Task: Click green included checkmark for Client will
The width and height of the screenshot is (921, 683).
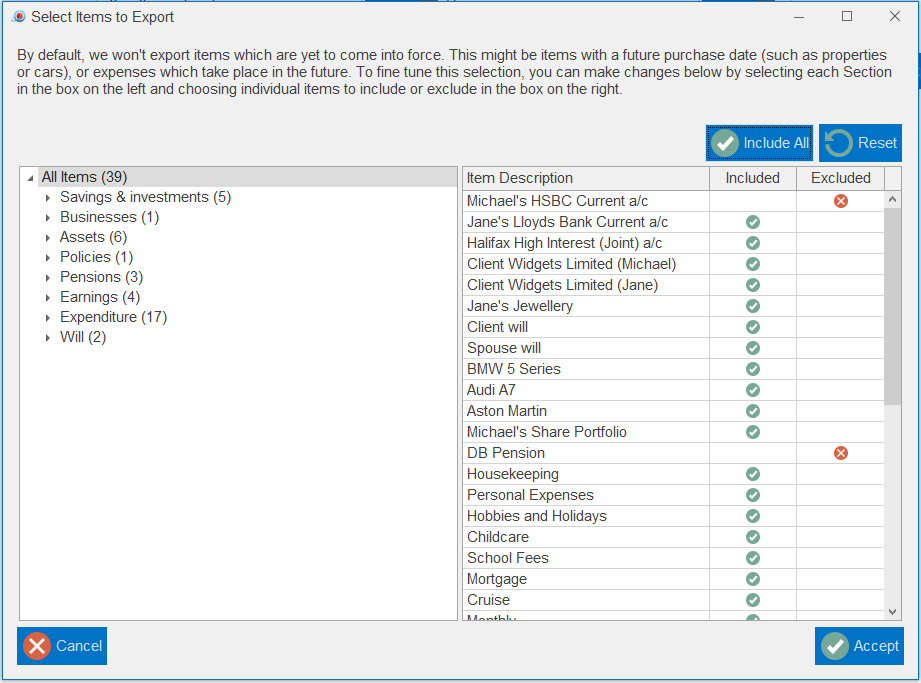Action: click(x=752, y=327)
